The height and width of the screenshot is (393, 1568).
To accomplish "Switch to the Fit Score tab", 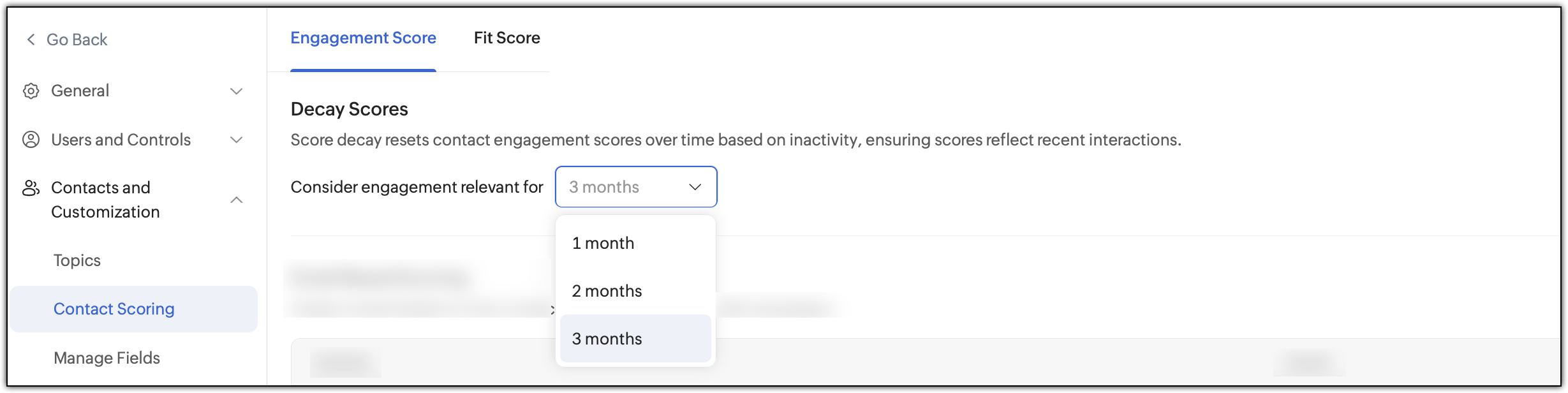I will pos(507,38).
